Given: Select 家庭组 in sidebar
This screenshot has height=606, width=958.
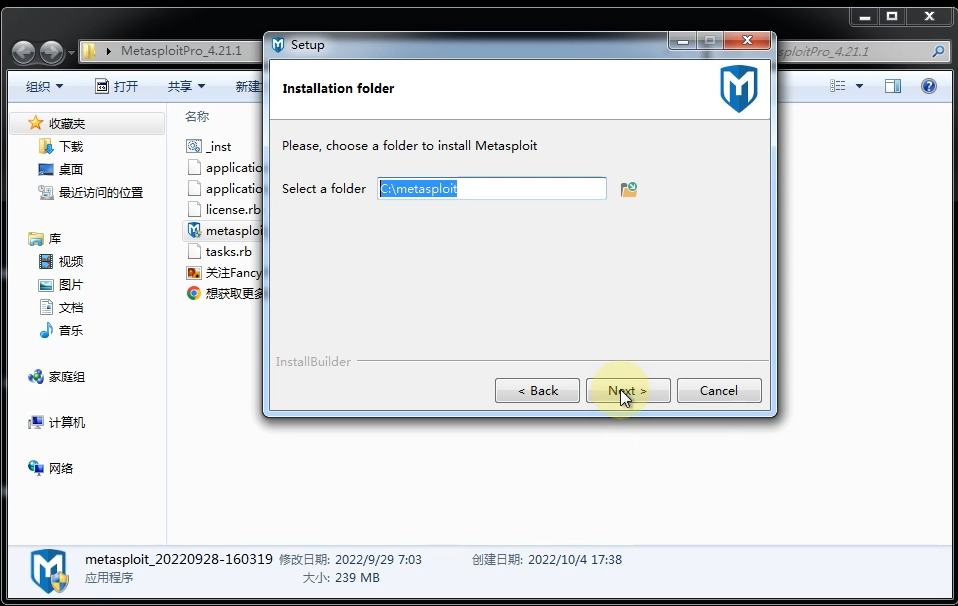Looking at the screenshot, I should pos(57,377).
